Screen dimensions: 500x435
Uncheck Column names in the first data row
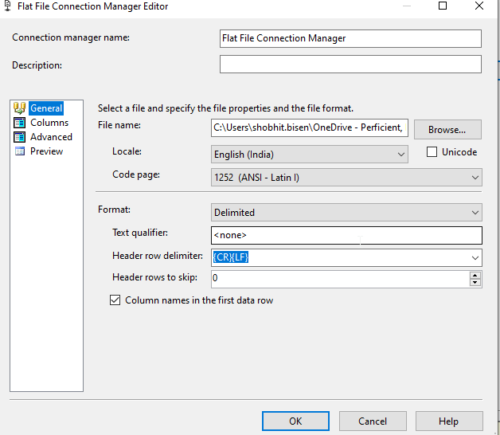(x=115, y=300)
